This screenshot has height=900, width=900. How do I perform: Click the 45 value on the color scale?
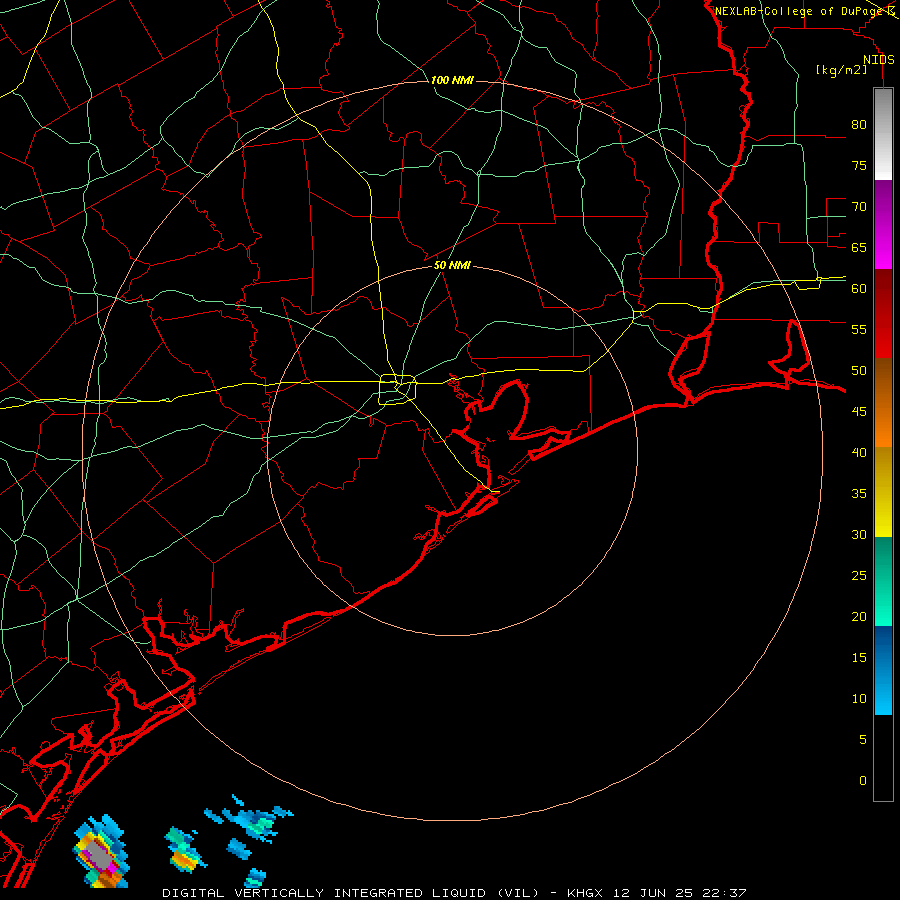pyautogui.click(x=859, y=412)
